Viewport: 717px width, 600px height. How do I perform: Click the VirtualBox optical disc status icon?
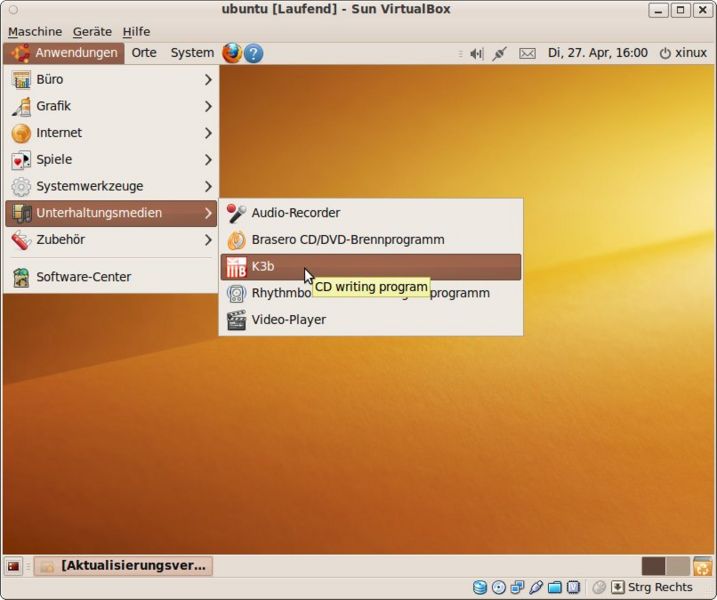click(499, 587)
